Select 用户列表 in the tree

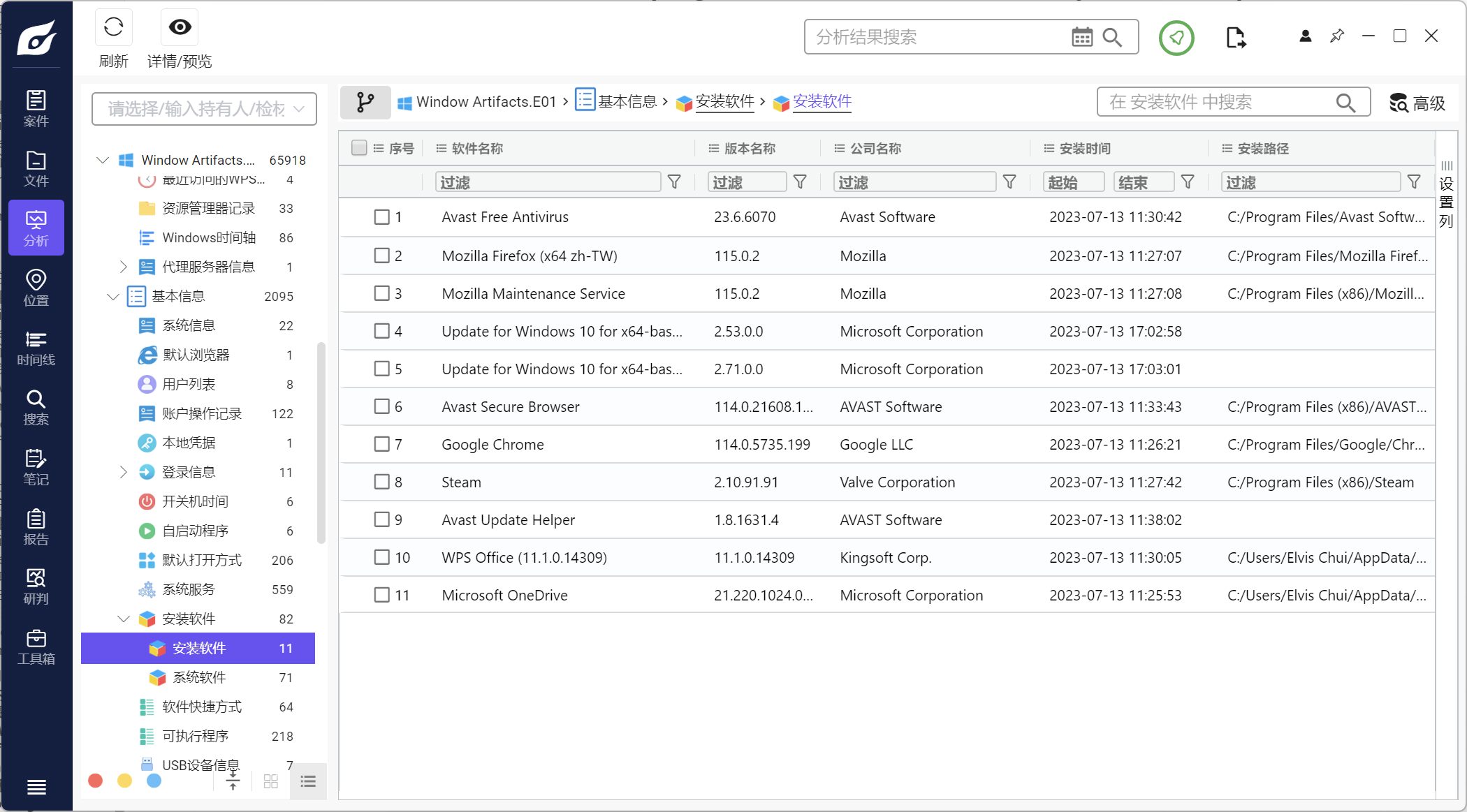[x=198, y=384]
